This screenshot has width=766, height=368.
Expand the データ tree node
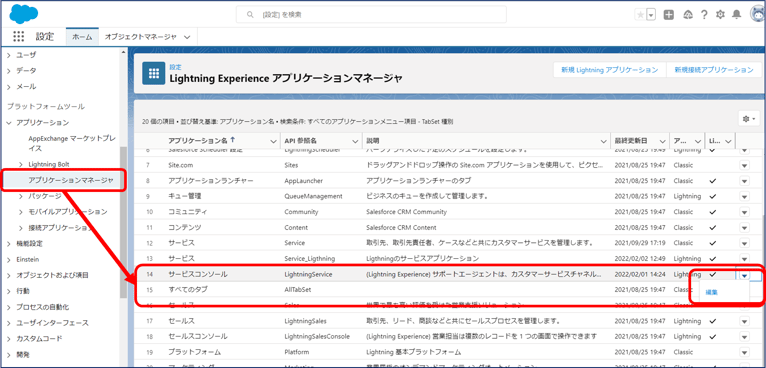coord(9,70)
